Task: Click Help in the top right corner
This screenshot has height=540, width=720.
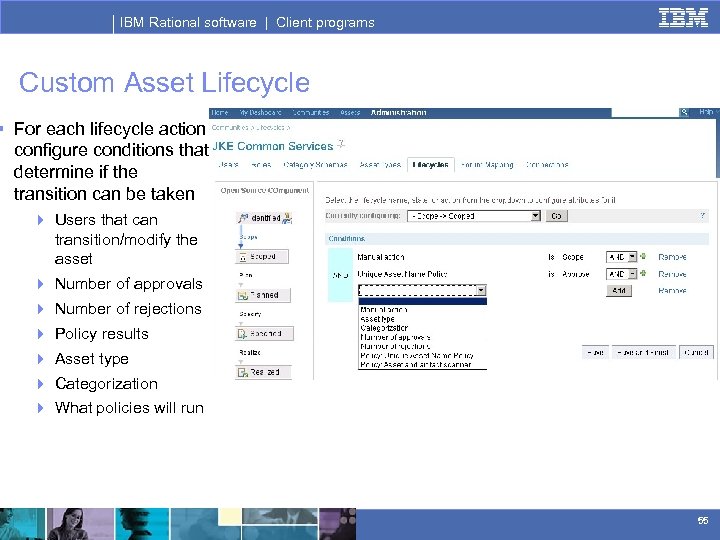Action: pyautogui.click(x=706, y=112)
